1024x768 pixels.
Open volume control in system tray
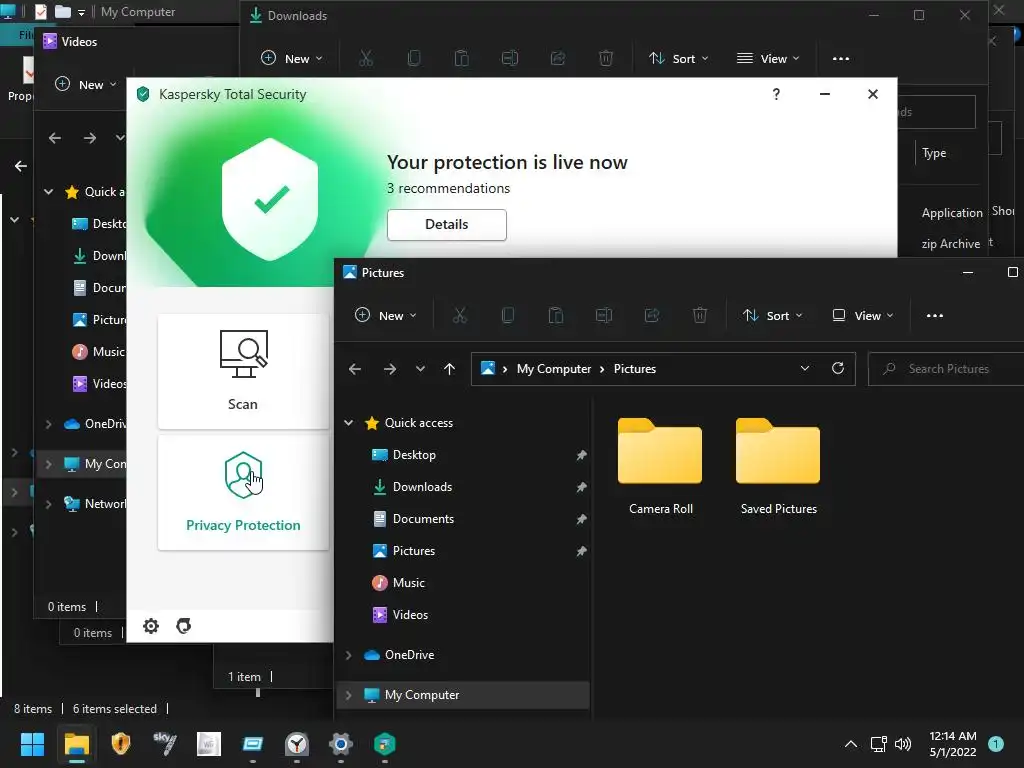(903, 744)
